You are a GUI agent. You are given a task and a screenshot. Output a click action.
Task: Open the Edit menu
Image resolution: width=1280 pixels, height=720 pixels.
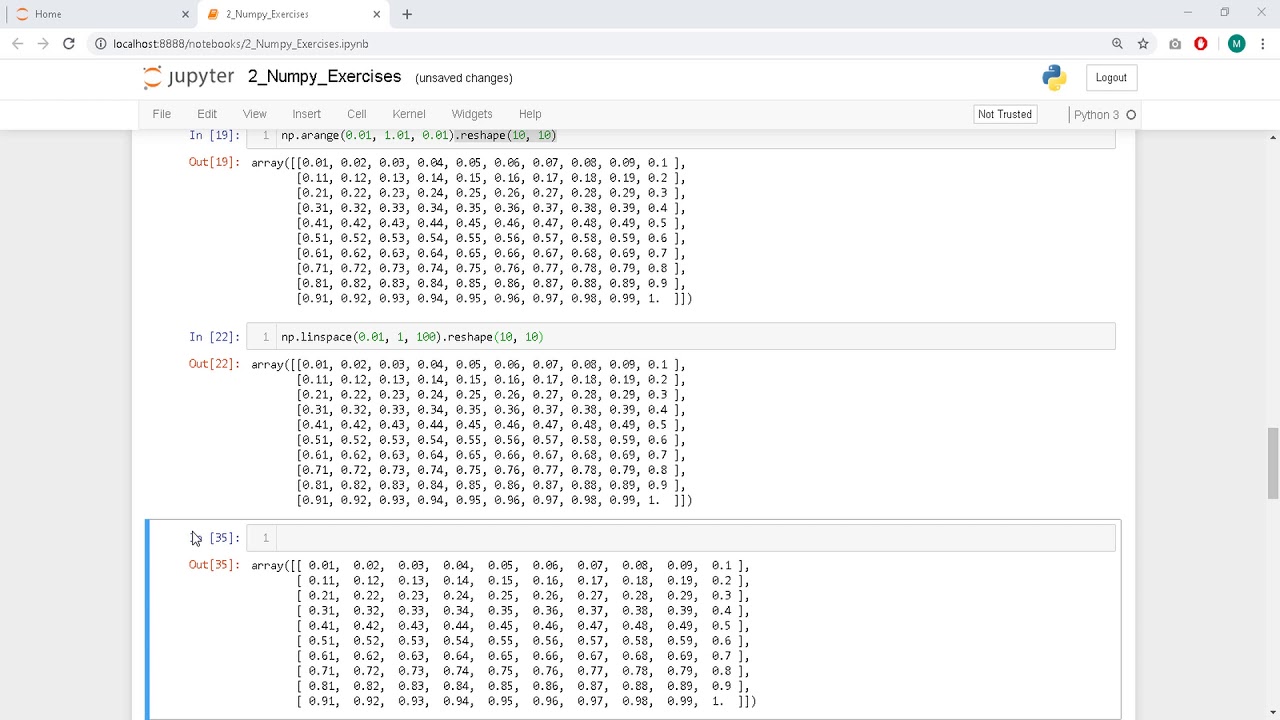207,114
